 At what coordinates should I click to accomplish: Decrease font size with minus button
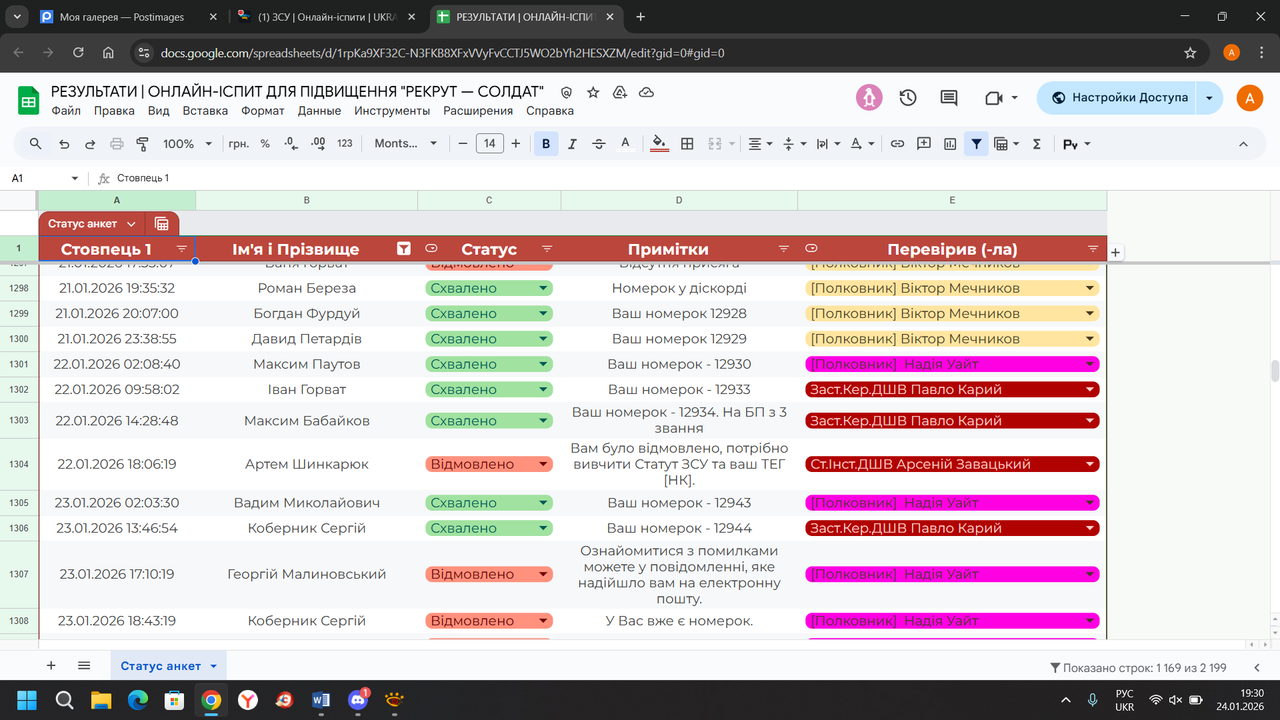click(x=463, y=144)
